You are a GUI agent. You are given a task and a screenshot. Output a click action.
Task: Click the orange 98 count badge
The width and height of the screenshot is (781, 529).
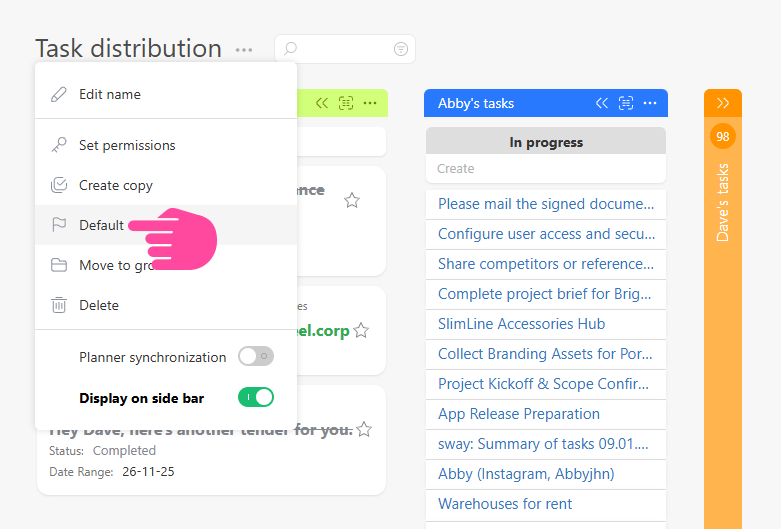click(x=722, y=136)
